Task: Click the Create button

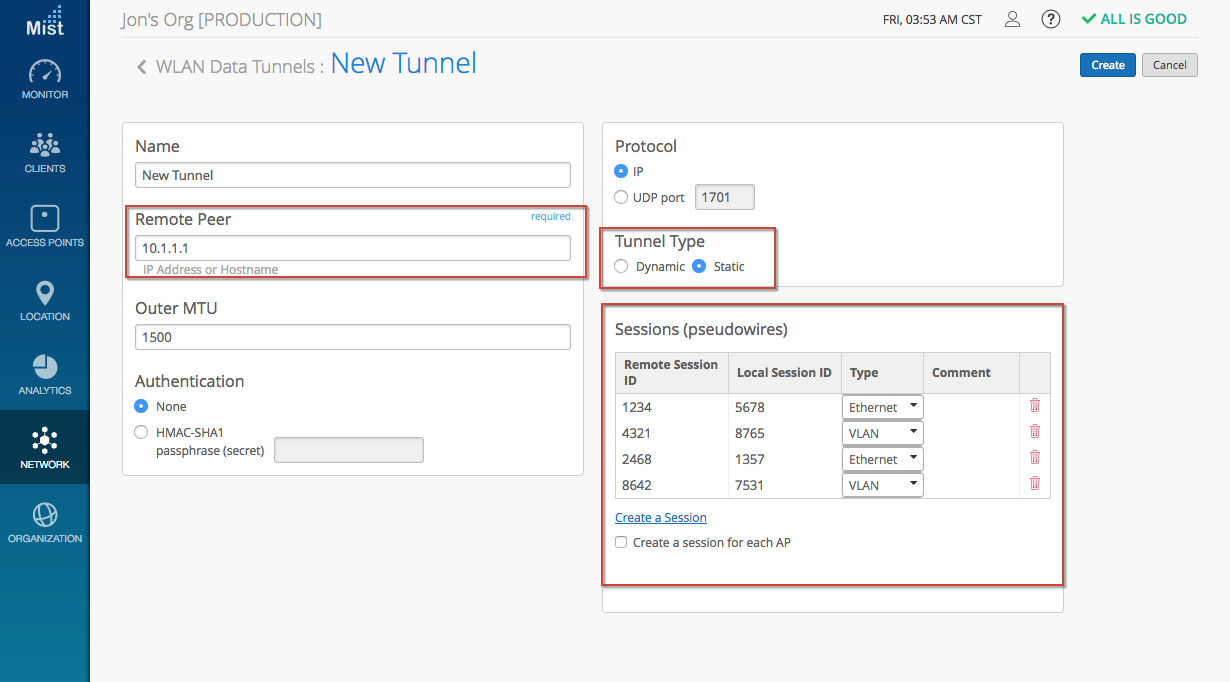Action: (1107, 65)
